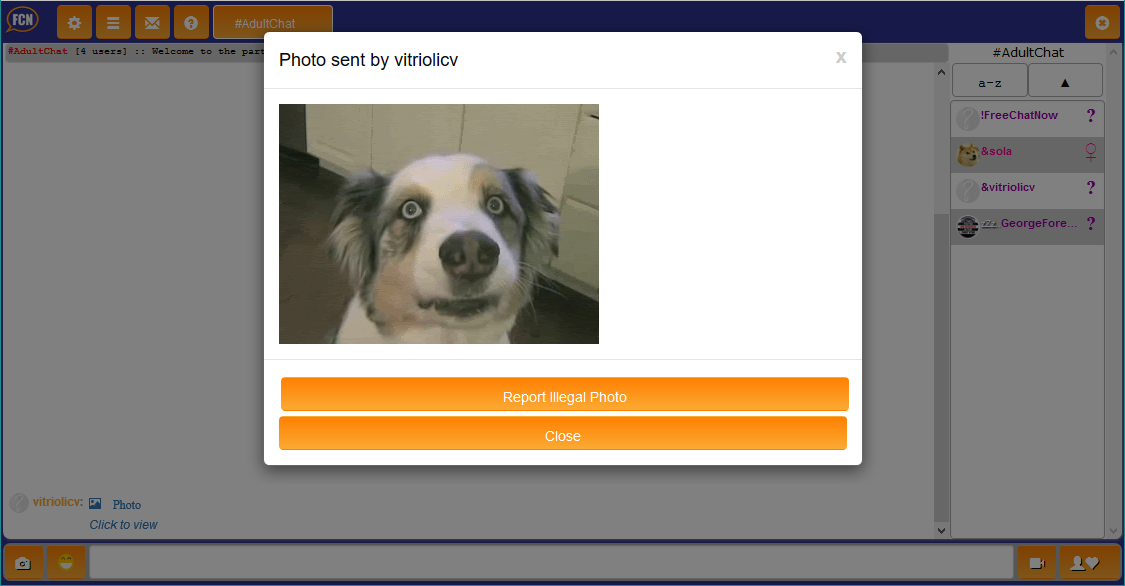Toggle the user list sort direction arrow
This screenshot has width=1125, height=586.
click(1065, 82)
